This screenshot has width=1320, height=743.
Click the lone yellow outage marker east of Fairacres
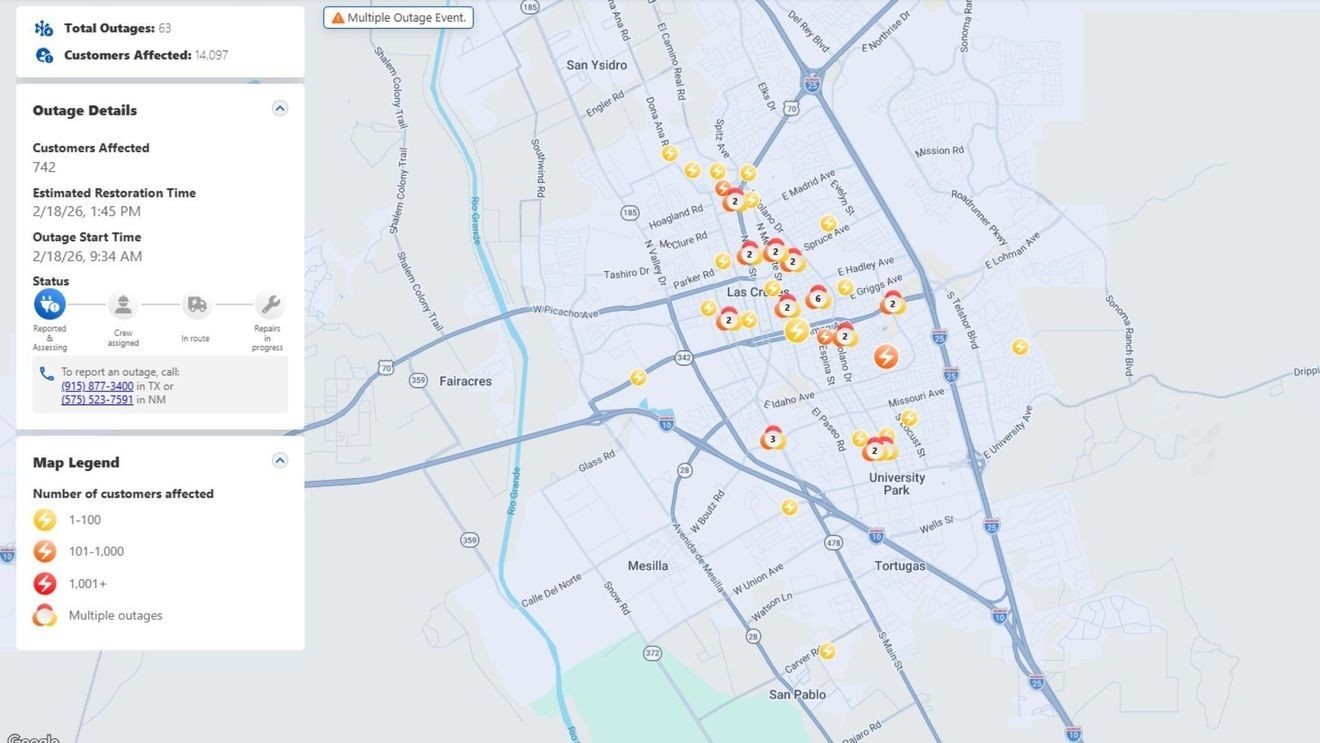(638, 377)
